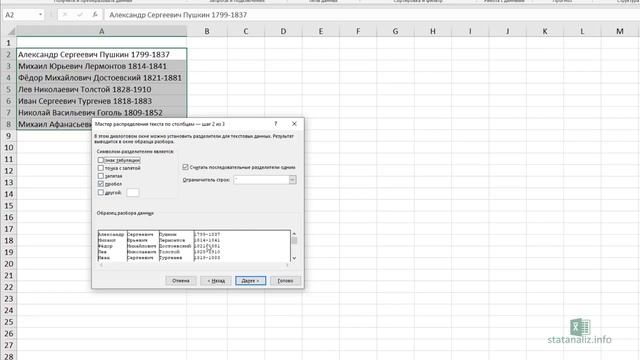Select cell with 'Иван Сергеевич Тургенев 1818-1883'
Viewport: 640px width, 360px height.
(102, 101)
